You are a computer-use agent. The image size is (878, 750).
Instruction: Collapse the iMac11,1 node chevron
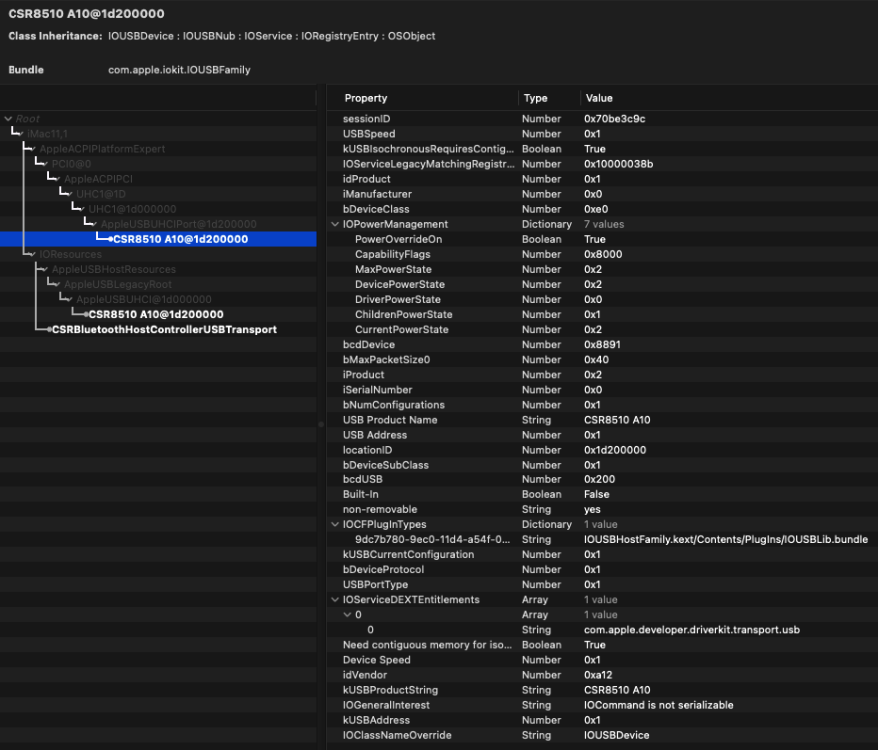[x=21, y=134]
